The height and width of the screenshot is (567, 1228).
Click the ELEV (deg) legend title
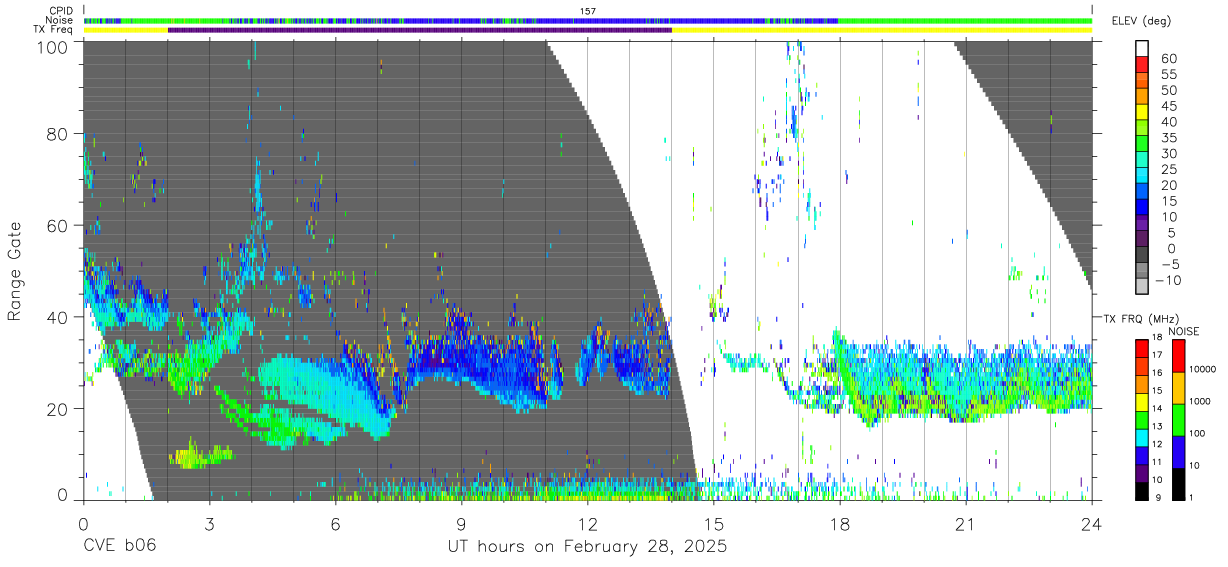click(x=1141, y=22)
